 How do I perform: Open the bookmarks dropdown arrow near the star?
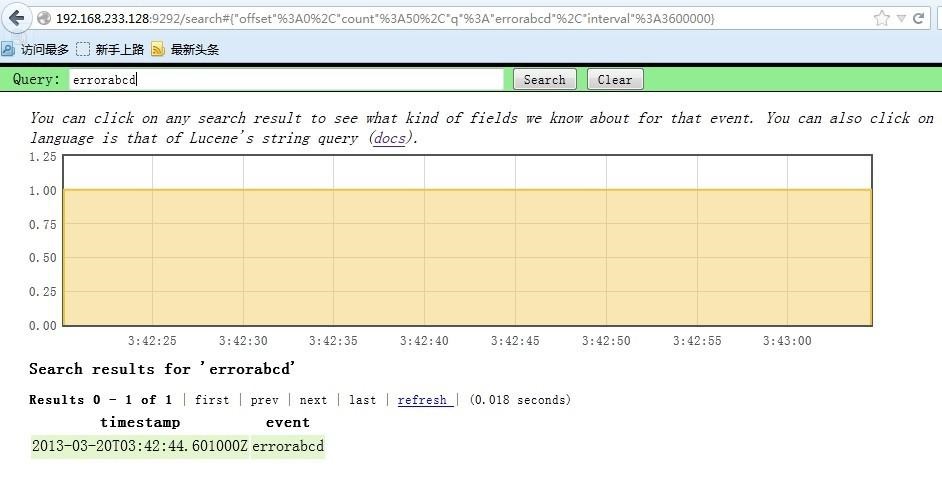tap(901, 19)
